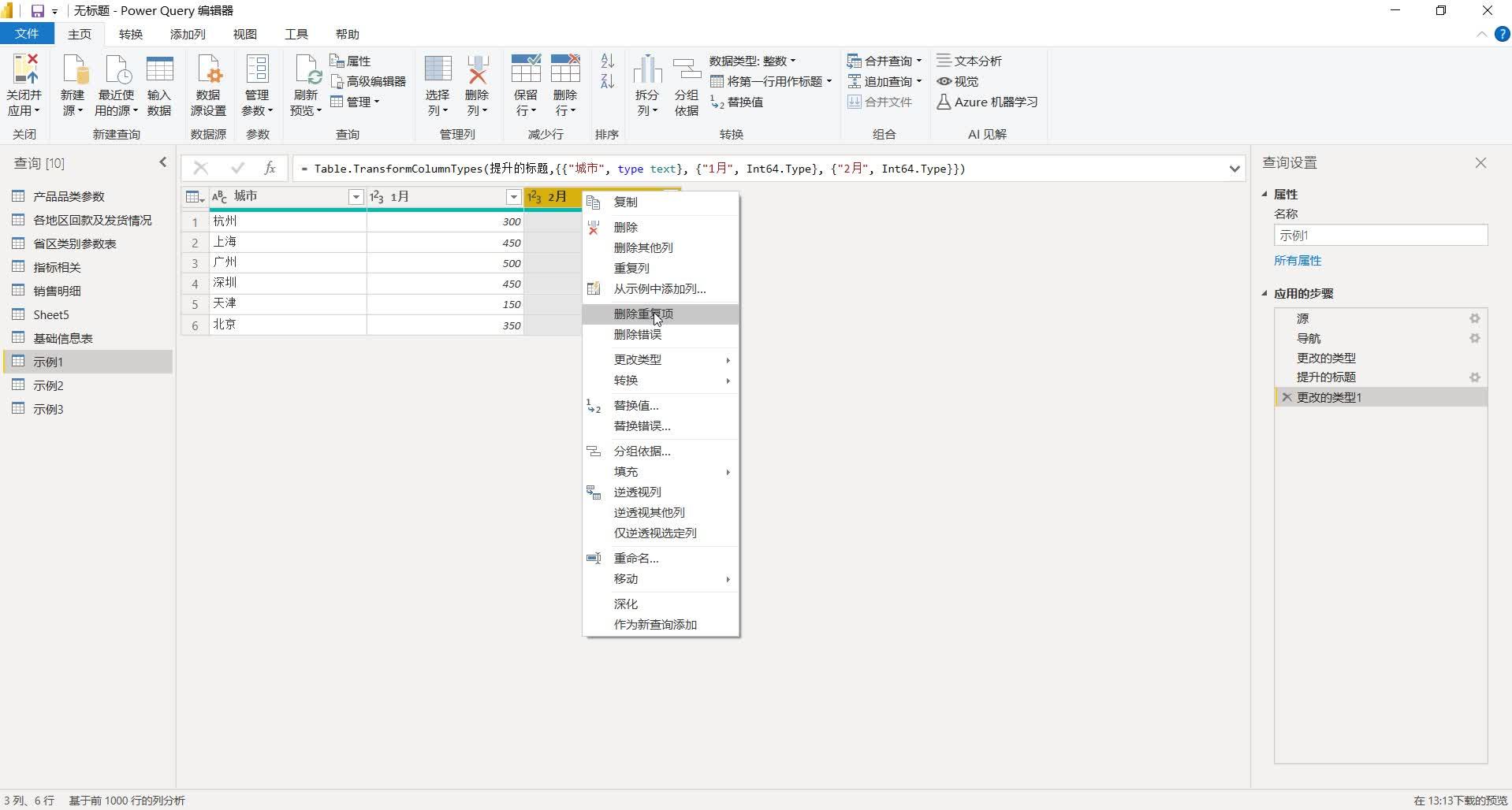Select the 产品品类参数 query

(x=88, y=196)
